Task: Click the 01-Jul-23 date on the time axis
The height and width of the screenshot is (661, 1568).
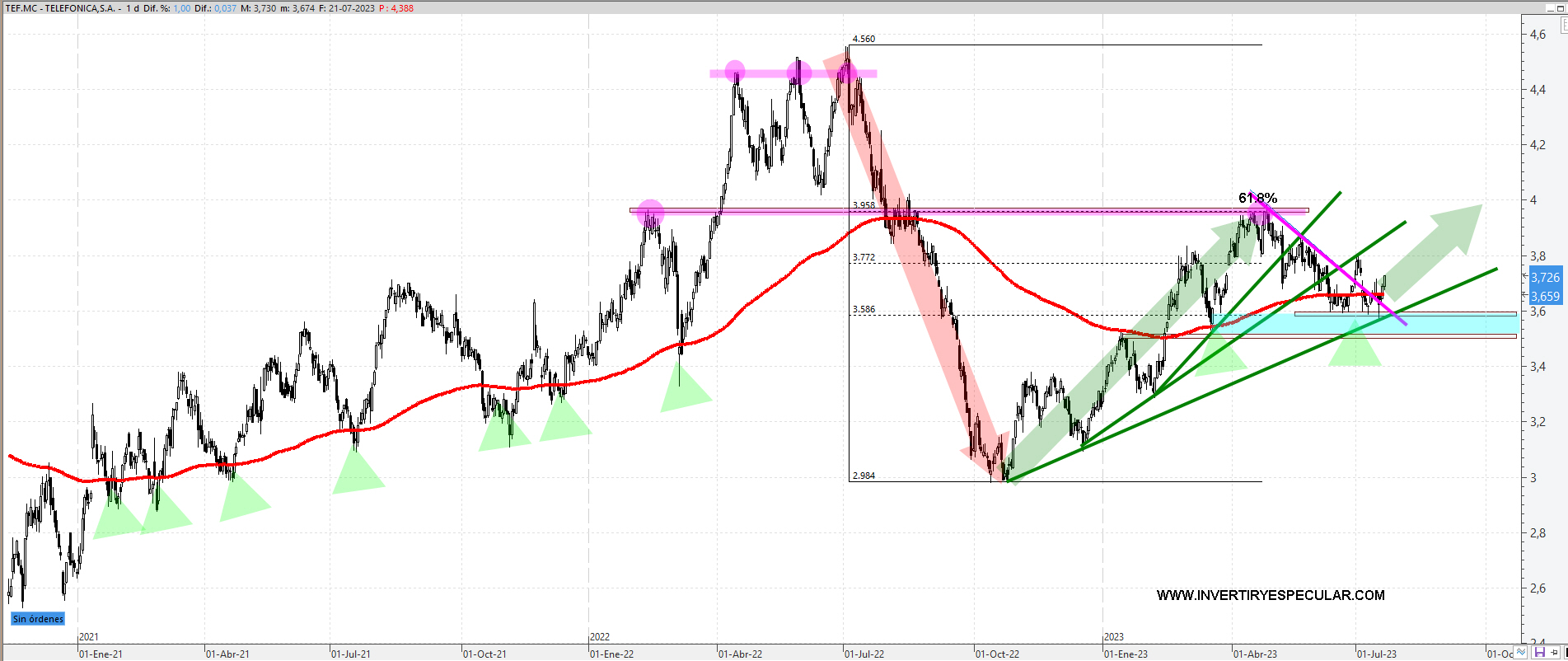Action: (x=1377, y=654)
